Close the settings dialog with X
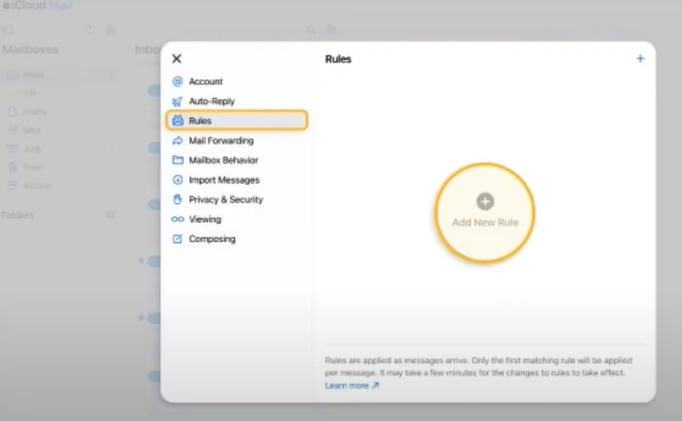Viewport: 682px width, 421px height. [177, 59]
